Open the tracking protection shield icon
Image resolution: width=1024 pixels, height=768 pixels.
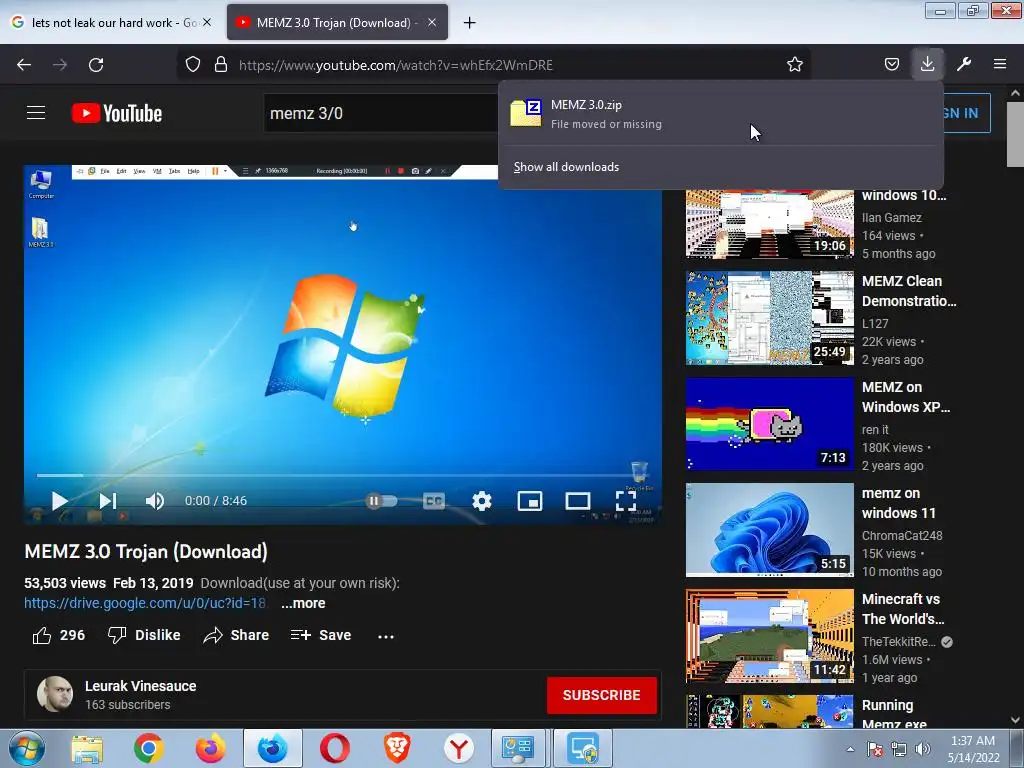point(193,64)
